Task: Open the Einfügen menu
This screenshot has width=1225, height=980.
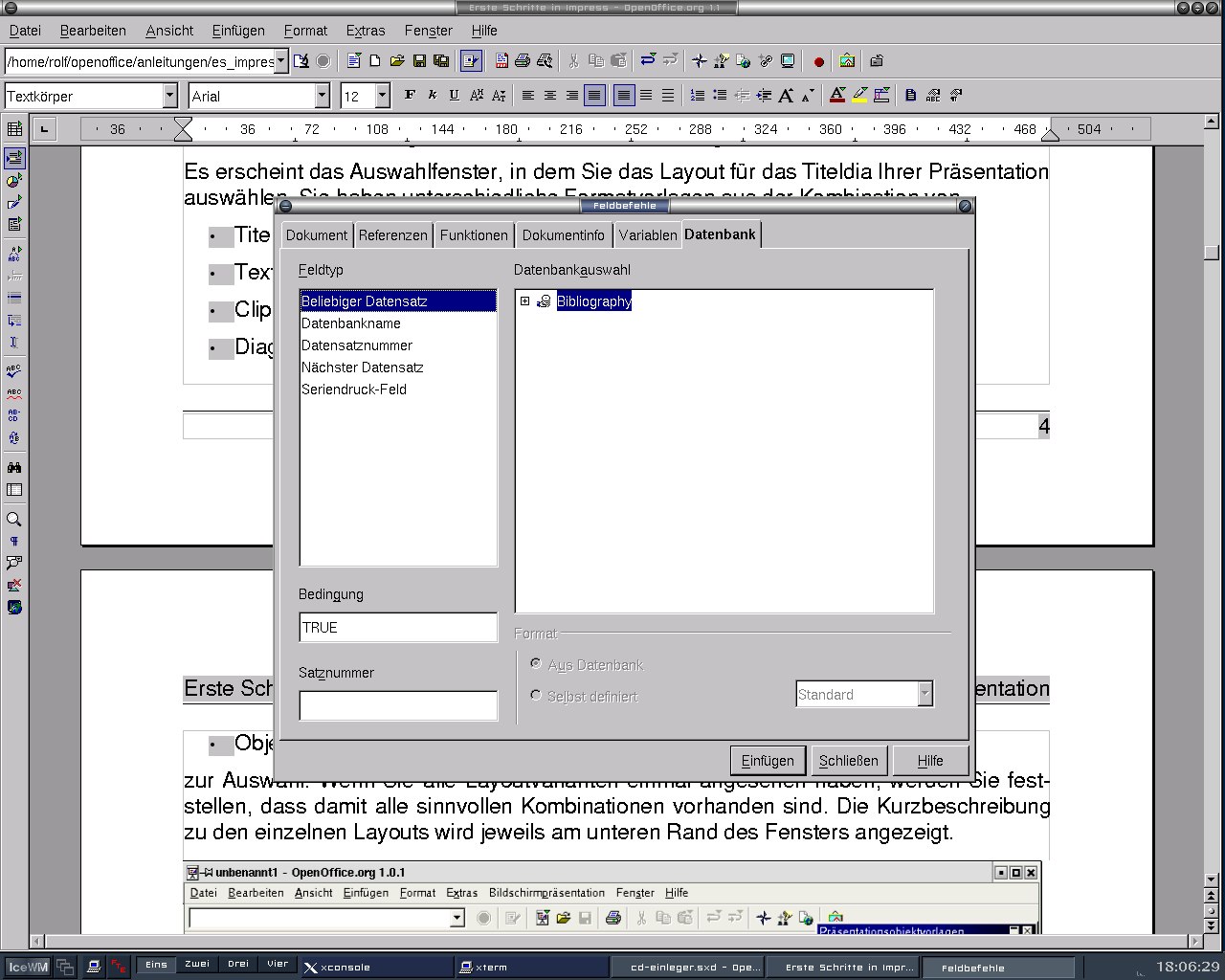Action: coord(237,31)
